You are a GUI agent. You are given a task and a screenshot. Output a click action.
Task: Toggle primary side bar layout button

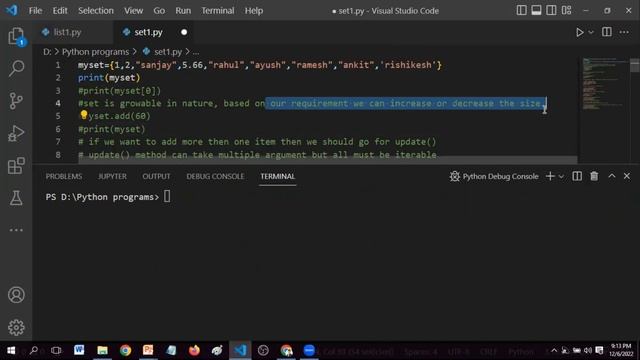521,10
